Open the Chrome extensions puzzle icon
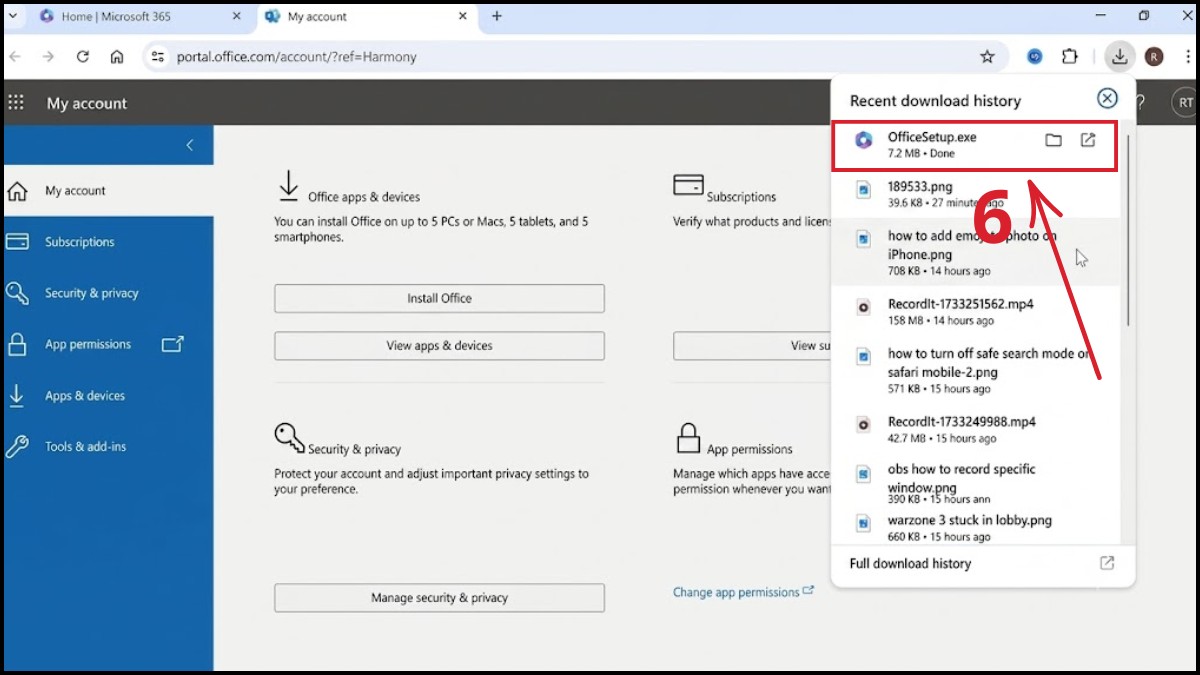 coord(1070,57)
